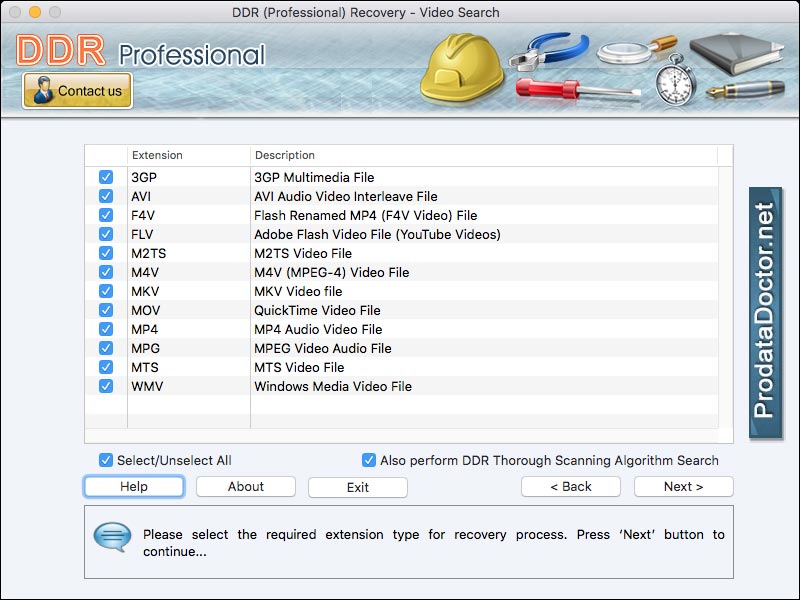The image size is (800, 600).
Task: Continue with the Next button
Action: click(x=684, y=487)
